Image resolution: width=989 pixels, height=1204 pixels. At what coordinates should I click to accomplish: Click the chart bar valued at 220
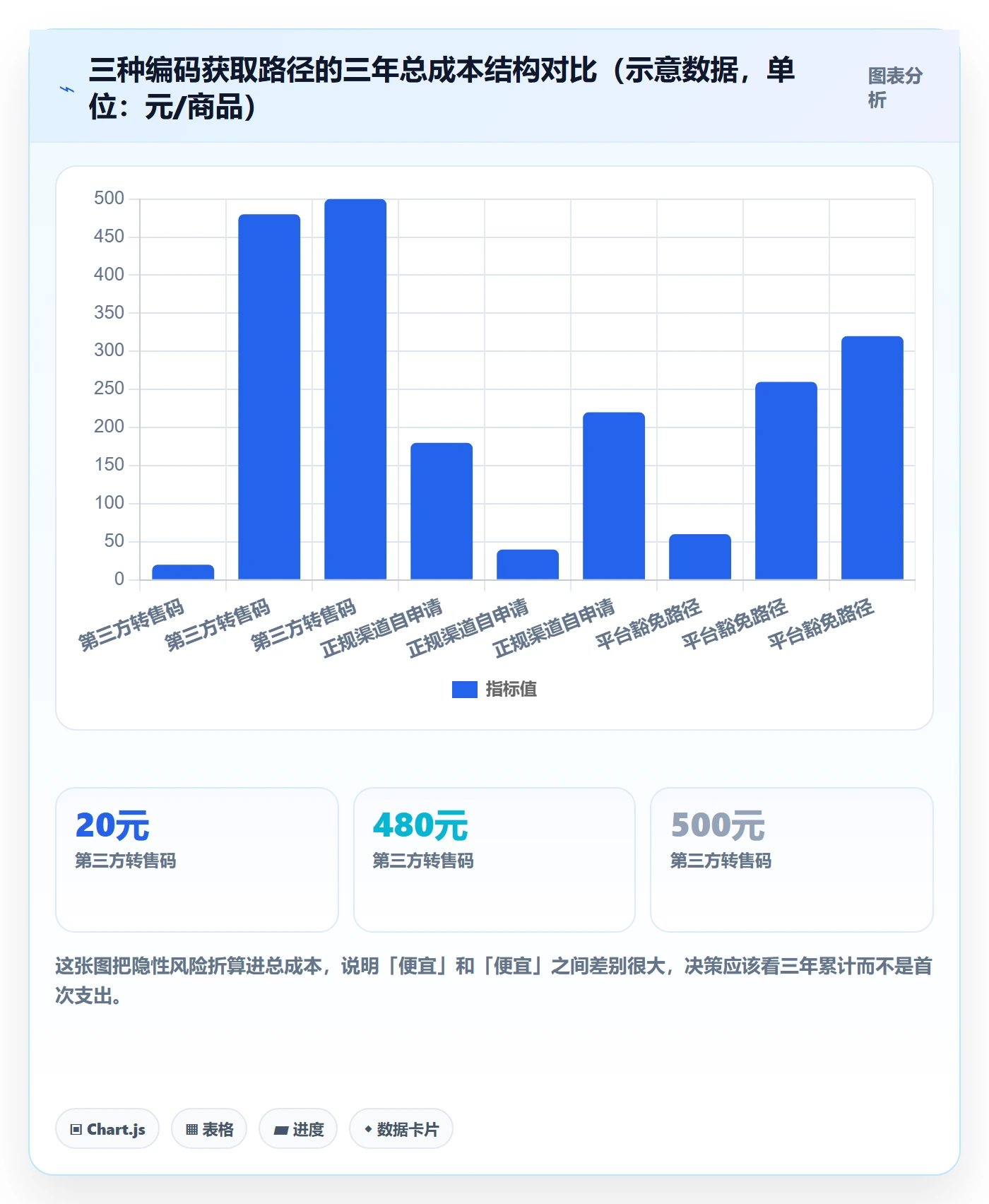[614, 496]
